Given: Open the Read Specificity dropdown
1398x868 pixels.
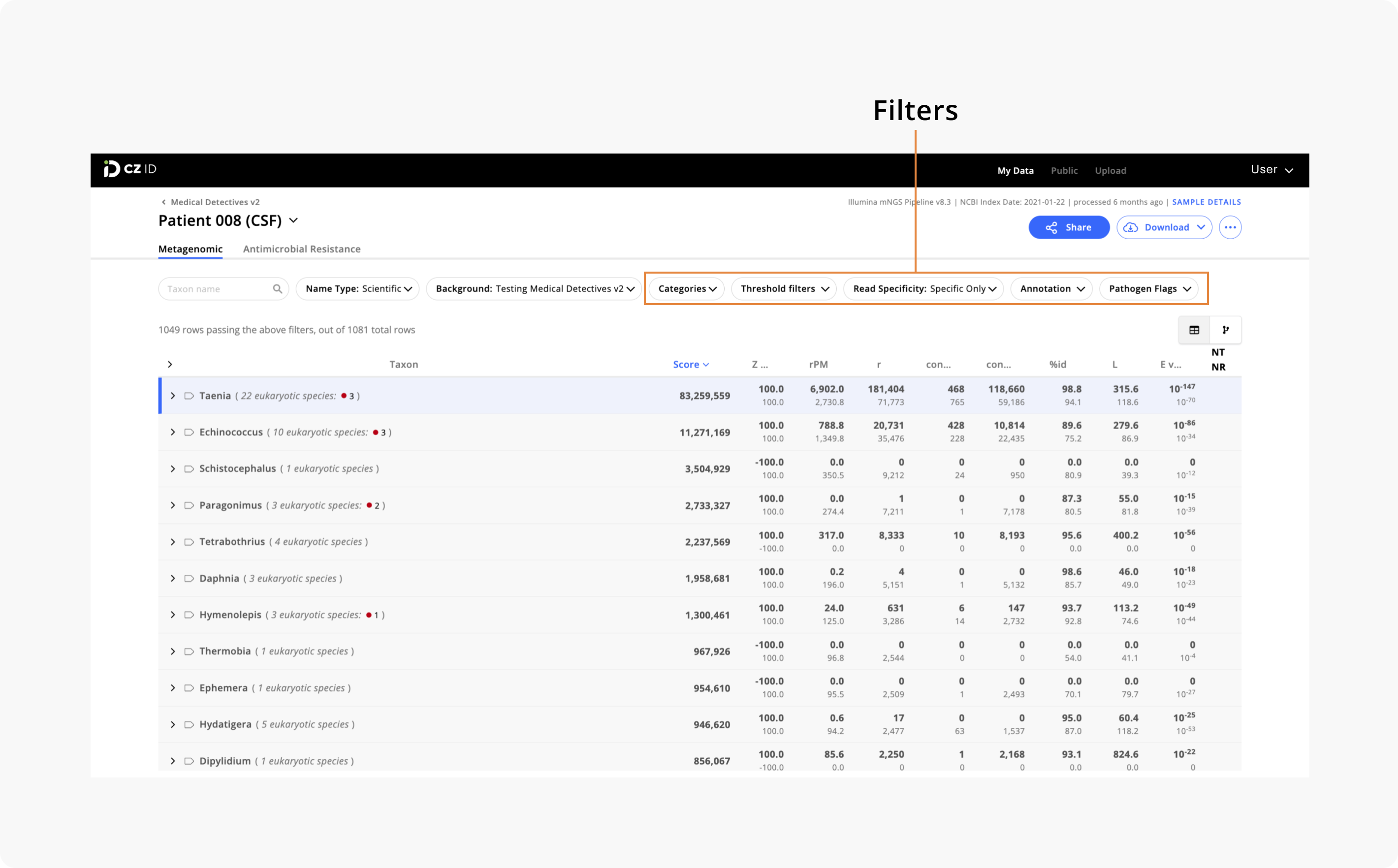Looking at the screenshot, I should [924, 289].
